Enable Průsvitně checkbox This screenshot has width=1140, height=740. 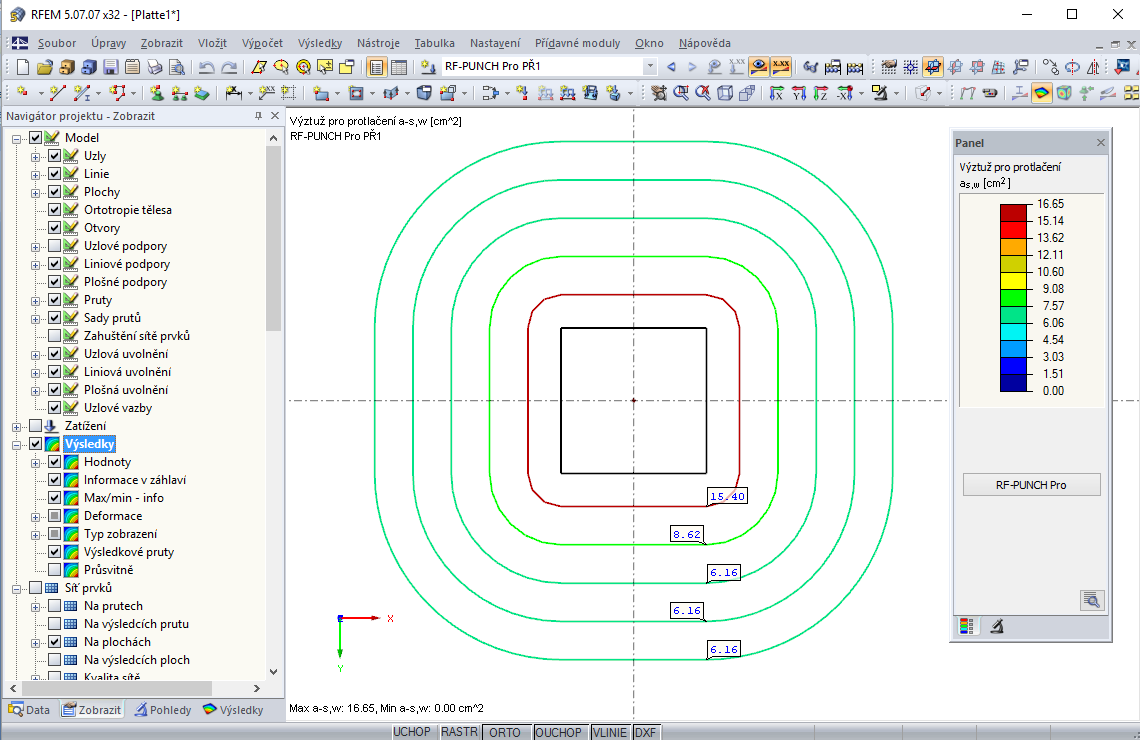[55, 570]
